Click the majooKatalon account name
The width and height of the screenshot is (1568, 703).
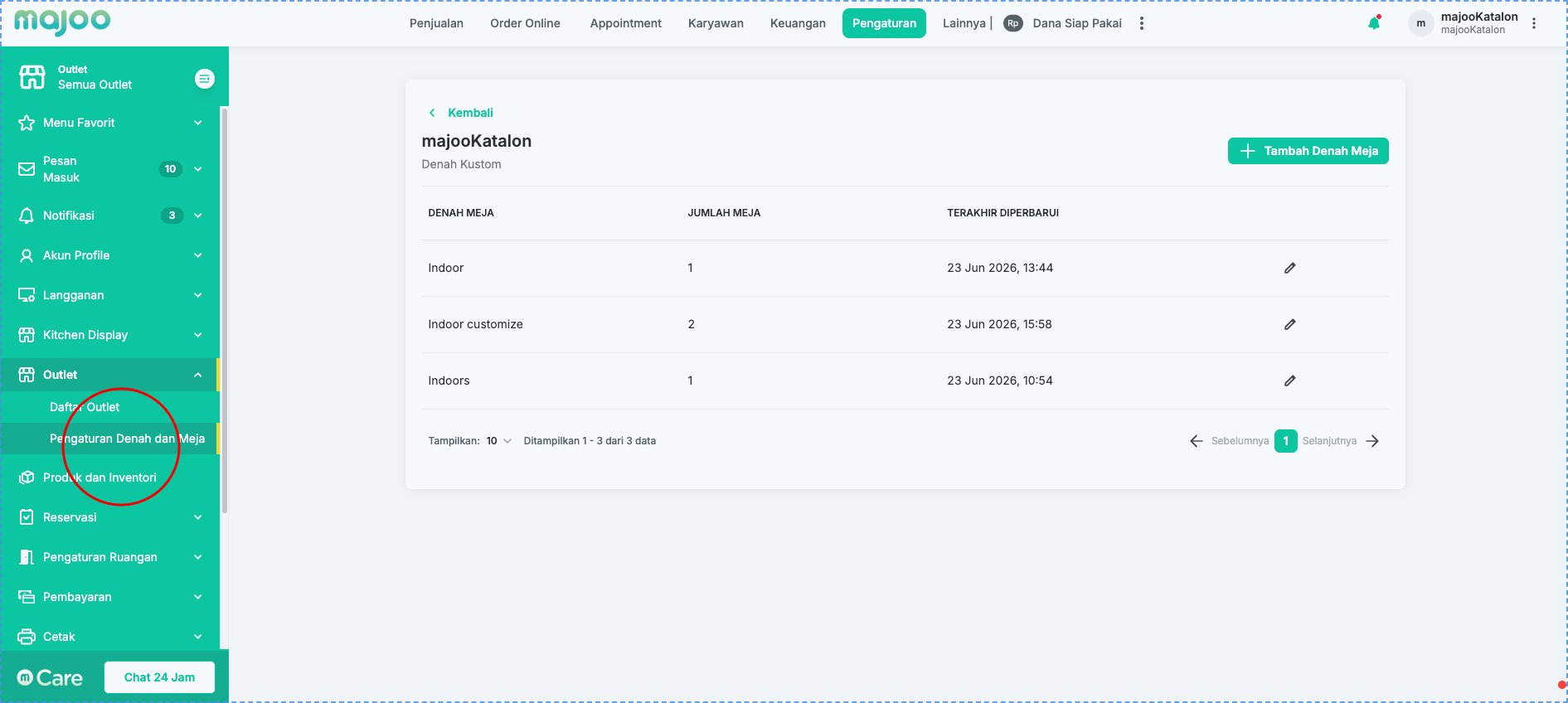(1479, 17)
